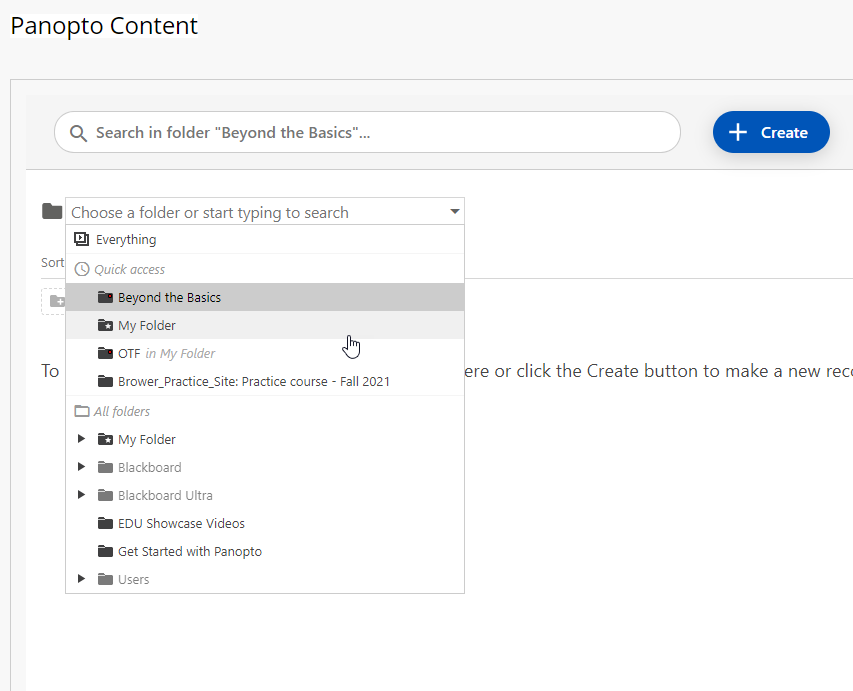Expand the Blackboard Ultra folder arrow
The width and height of the screenshot is (853, 691).
[x=82, y=495]
